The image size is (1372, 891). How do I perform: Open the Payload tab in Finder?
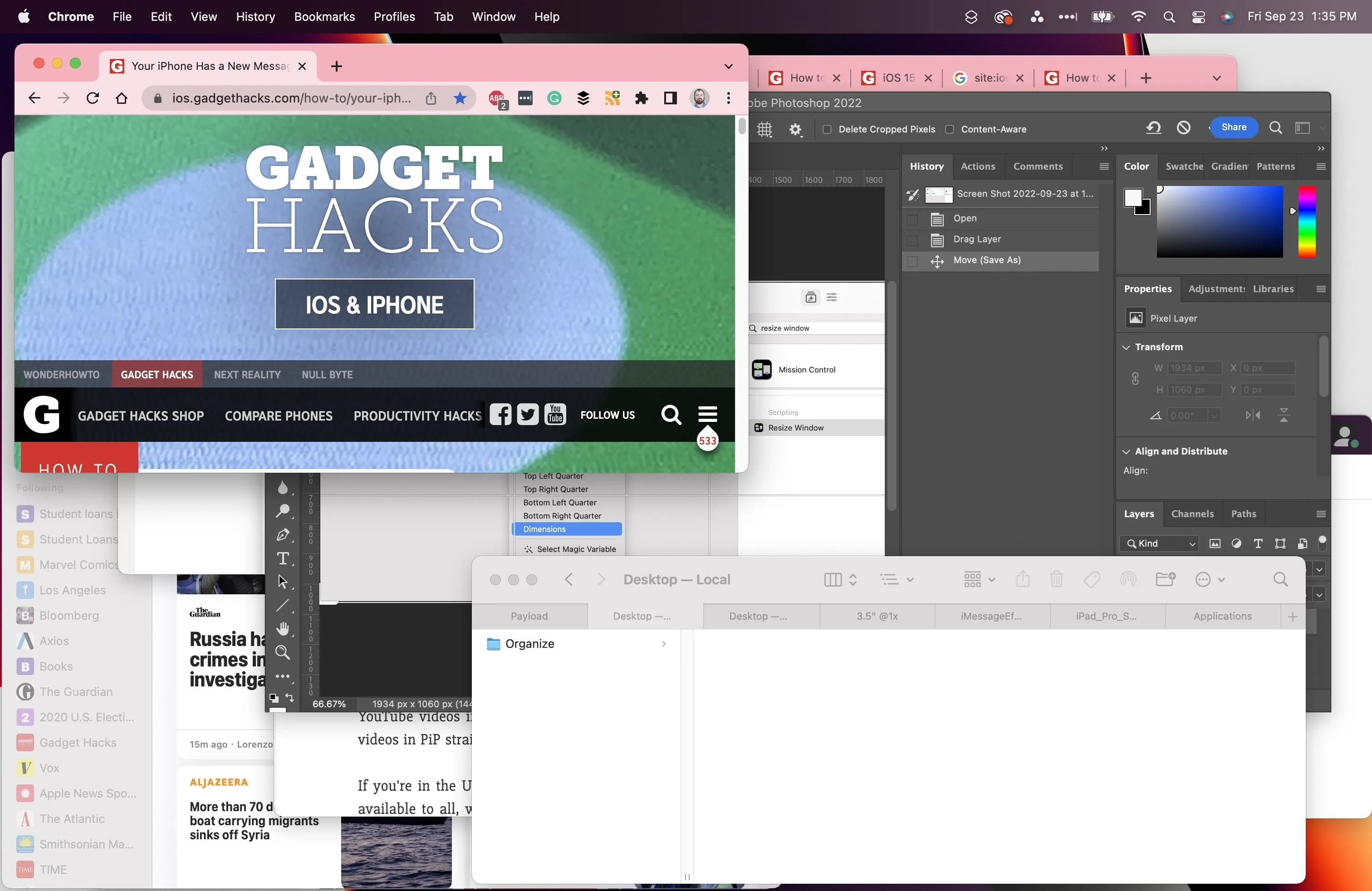click(x=529, y=616)
